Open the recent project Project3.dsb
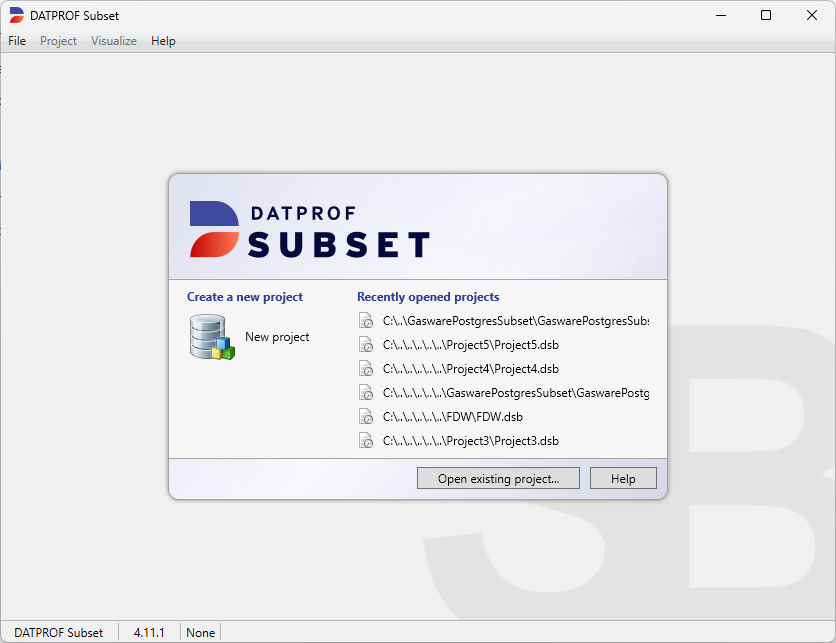Image resolution: width=836 pixels, height=643 pixels. (x=470, y=440)
